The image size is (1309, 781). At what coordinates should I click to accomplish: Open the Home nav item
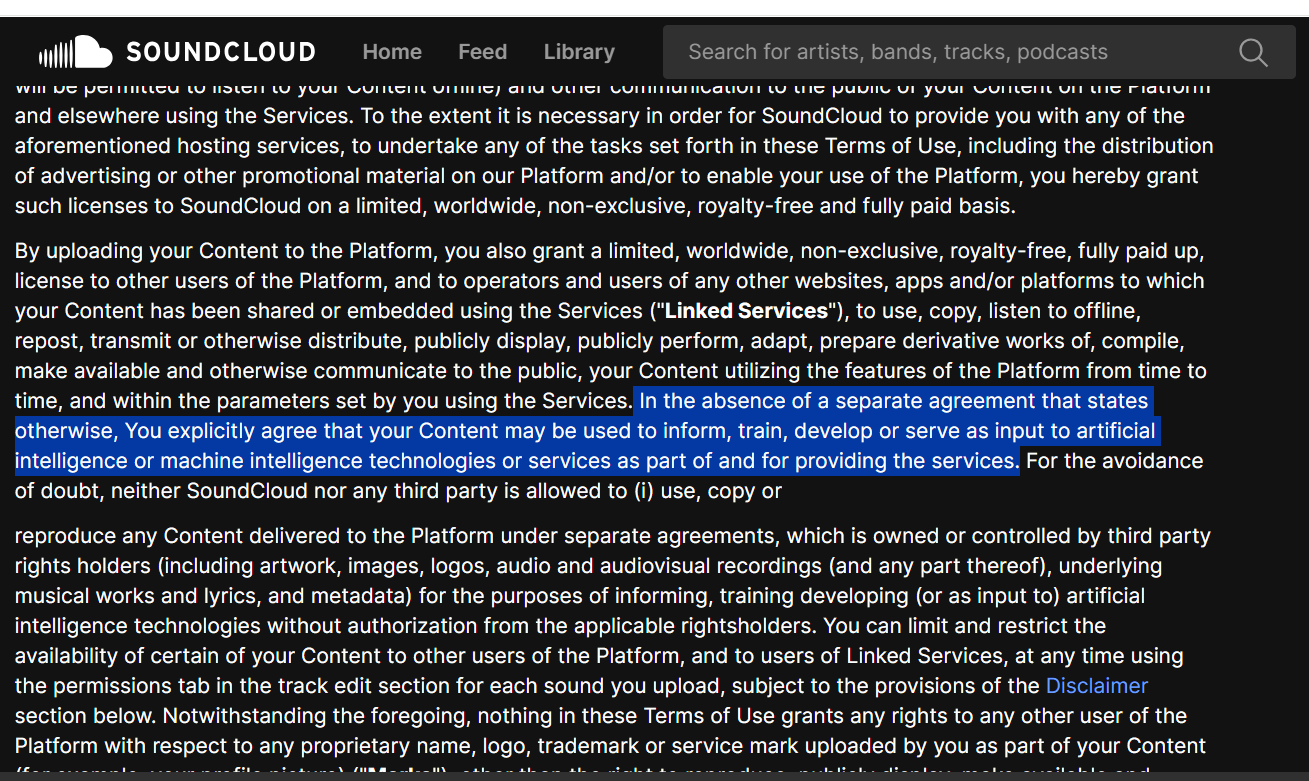(x=392, y=52)
